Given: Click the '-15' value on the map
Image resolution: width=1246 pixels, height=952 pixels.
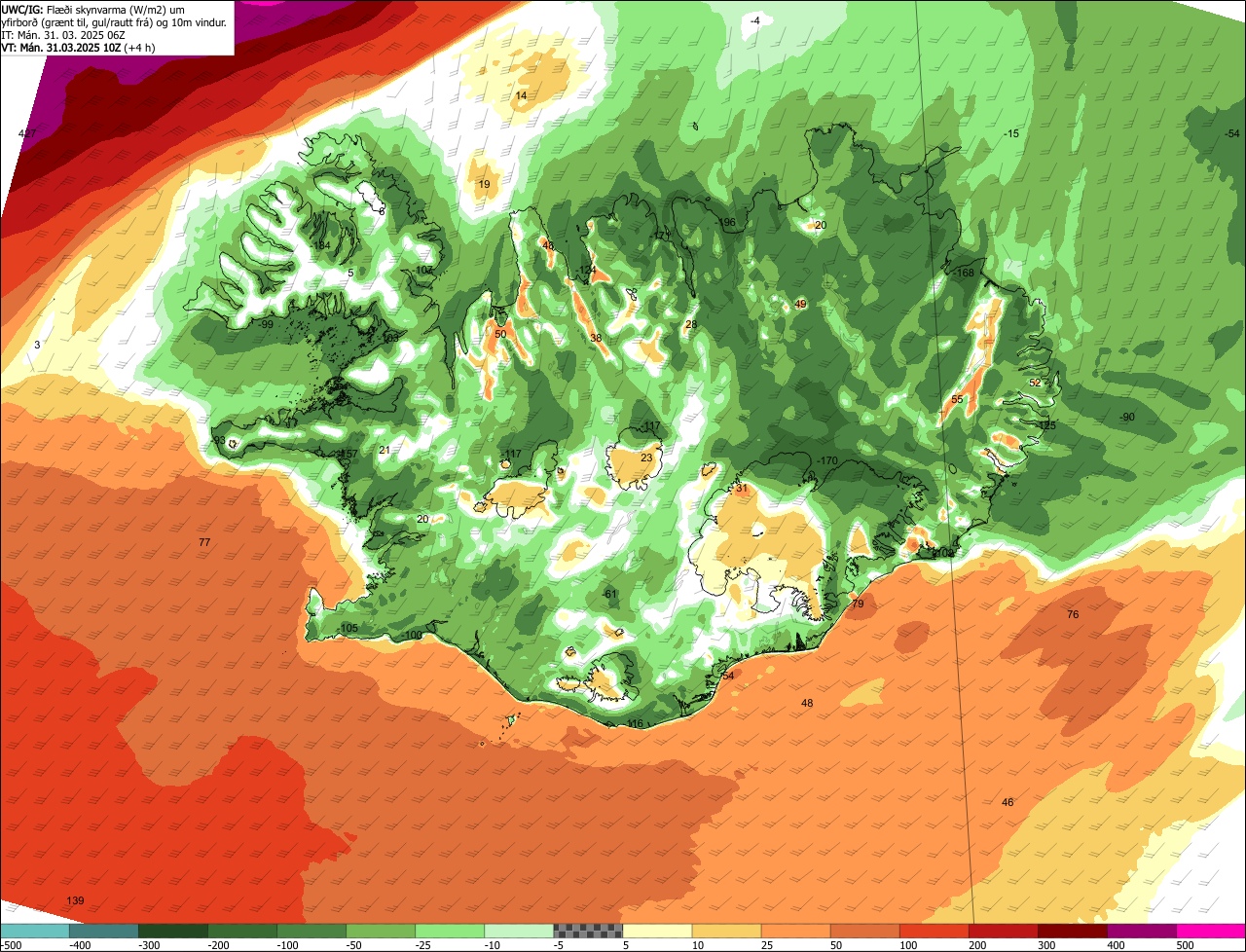Looking at the screenshot, I should (1011, 133).
